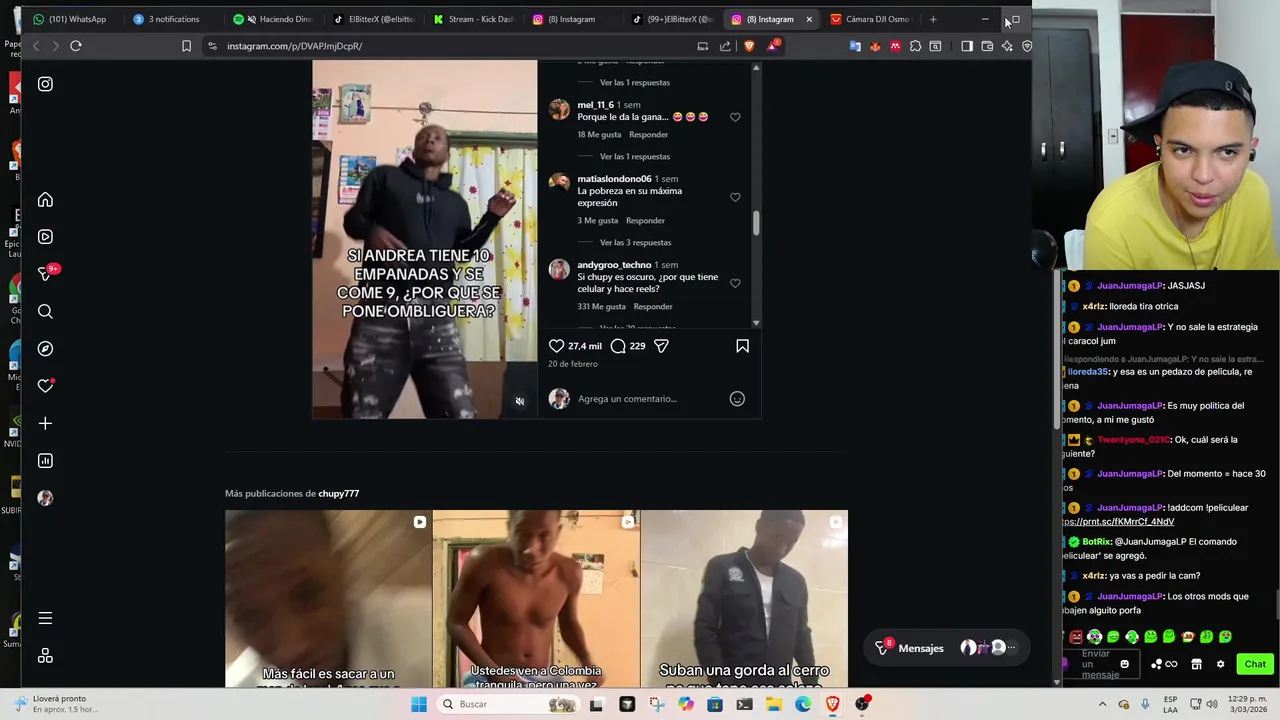1280x720 pixels.
Task: Bookmark this page in address bar
Action: click(x=186, y=46)
